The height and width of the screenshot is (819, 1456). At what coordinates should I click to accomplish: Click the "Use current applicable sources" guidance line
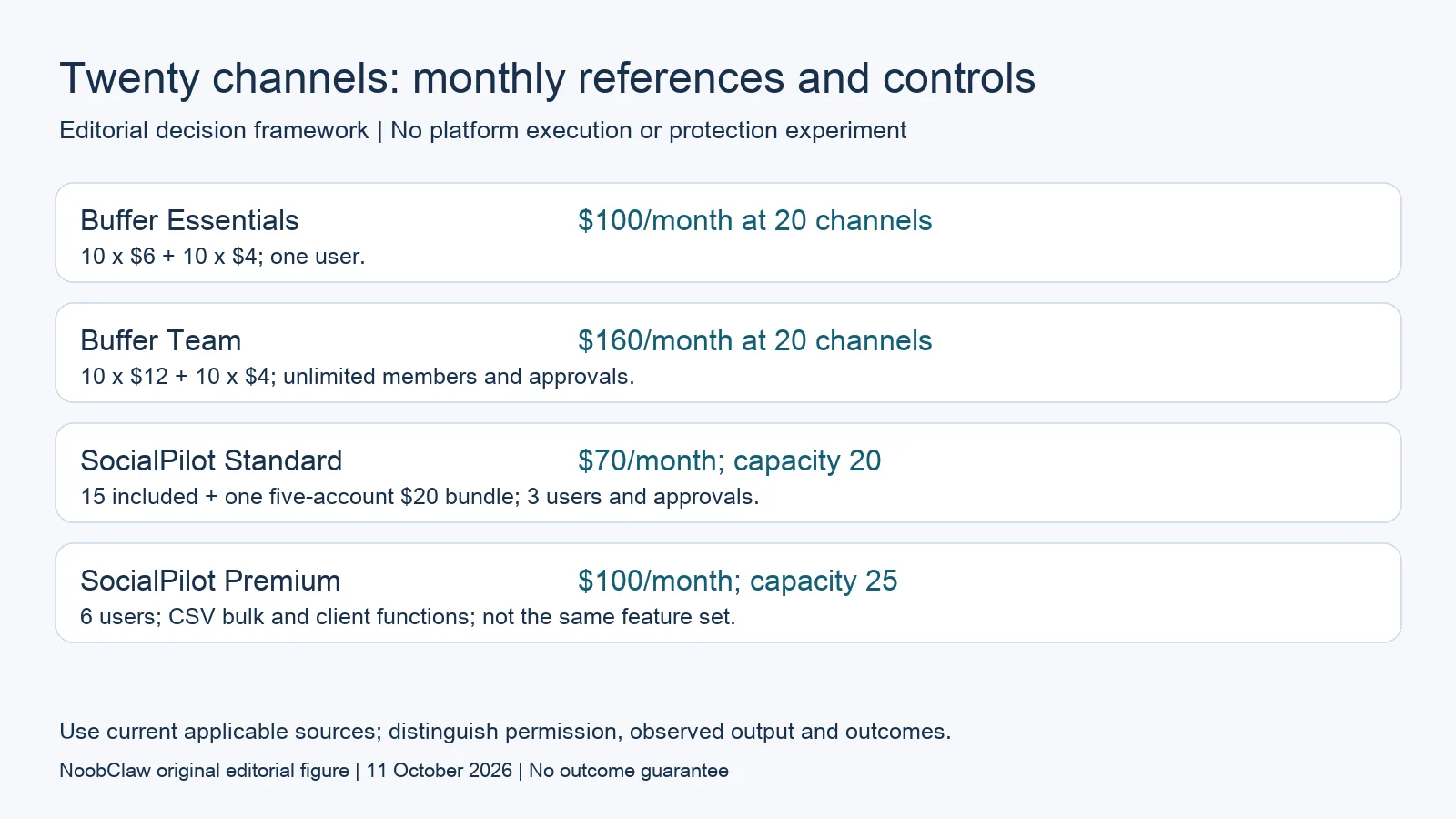pyautogui.click(x=505, y=732)
